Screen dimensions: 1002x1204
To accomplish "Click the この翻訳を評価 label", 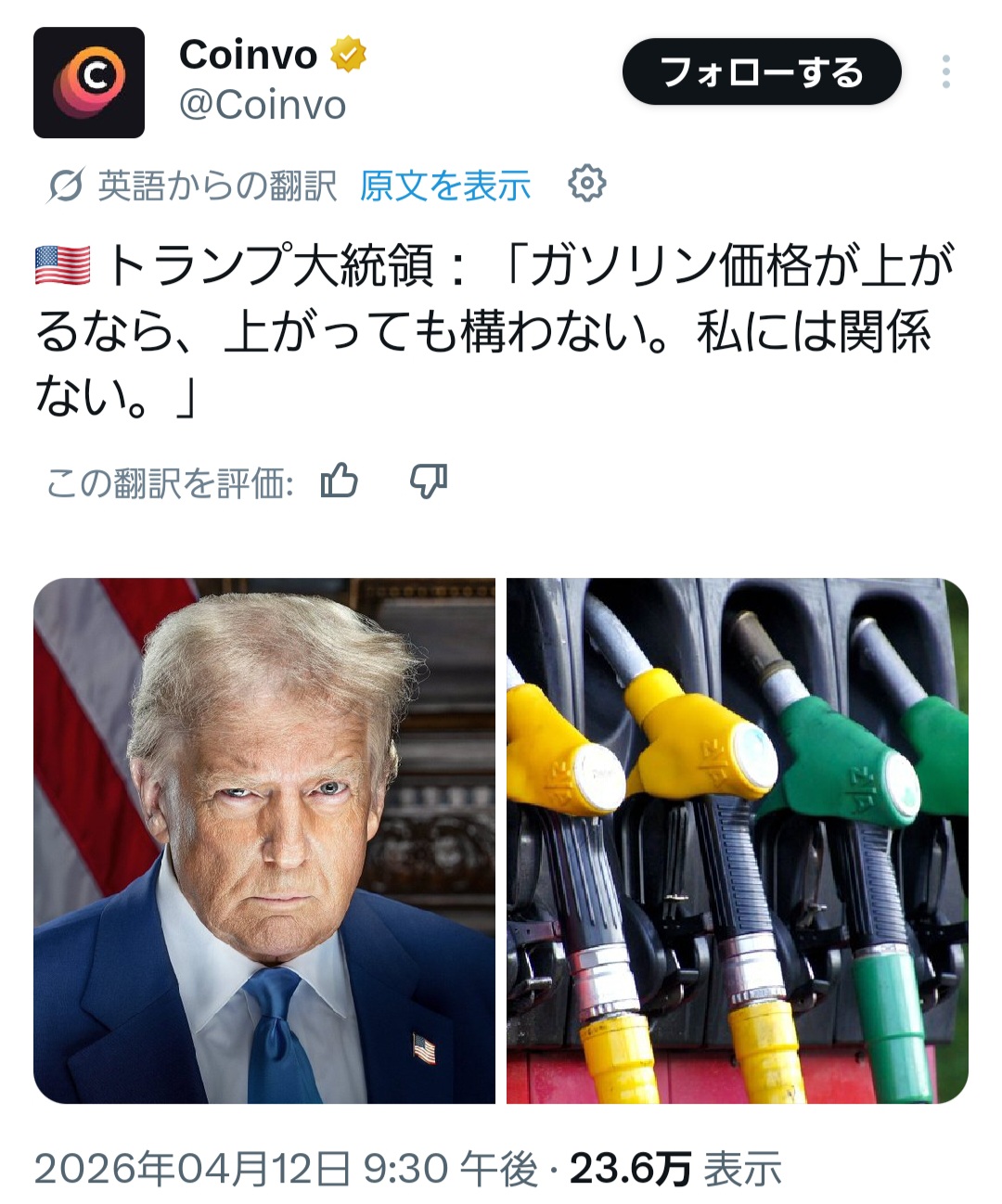I will coord(171,482).
